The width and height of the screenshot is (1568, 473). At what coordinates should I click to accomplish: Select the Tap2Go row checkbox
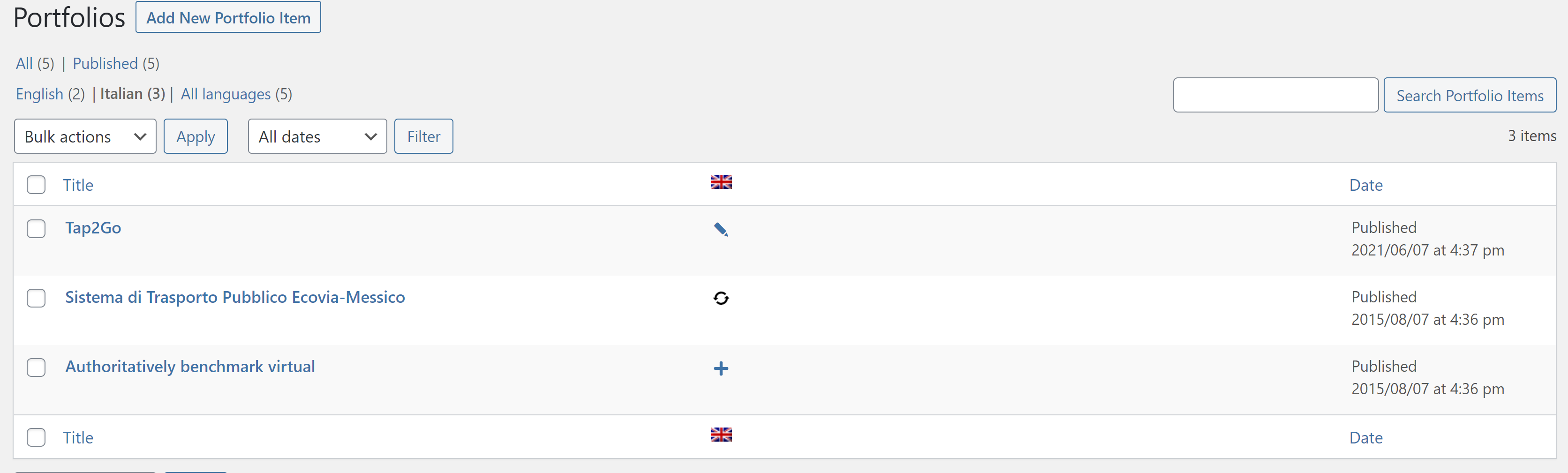pos(36,229)
